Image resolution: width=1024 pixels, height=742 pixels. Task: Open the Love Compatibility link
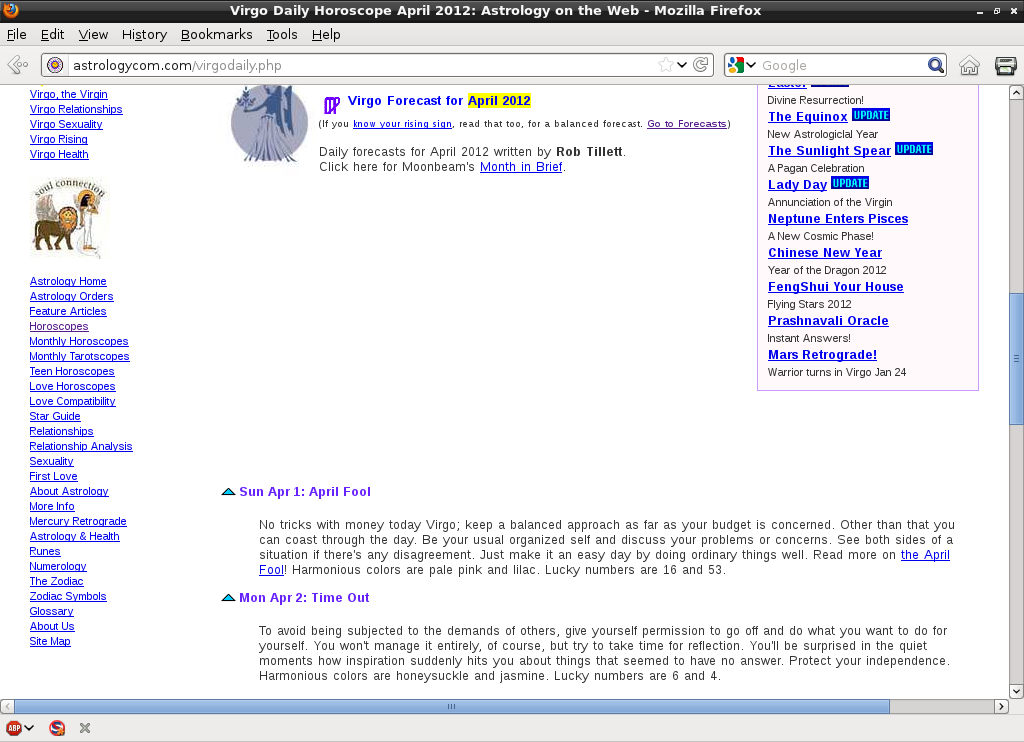72,401
